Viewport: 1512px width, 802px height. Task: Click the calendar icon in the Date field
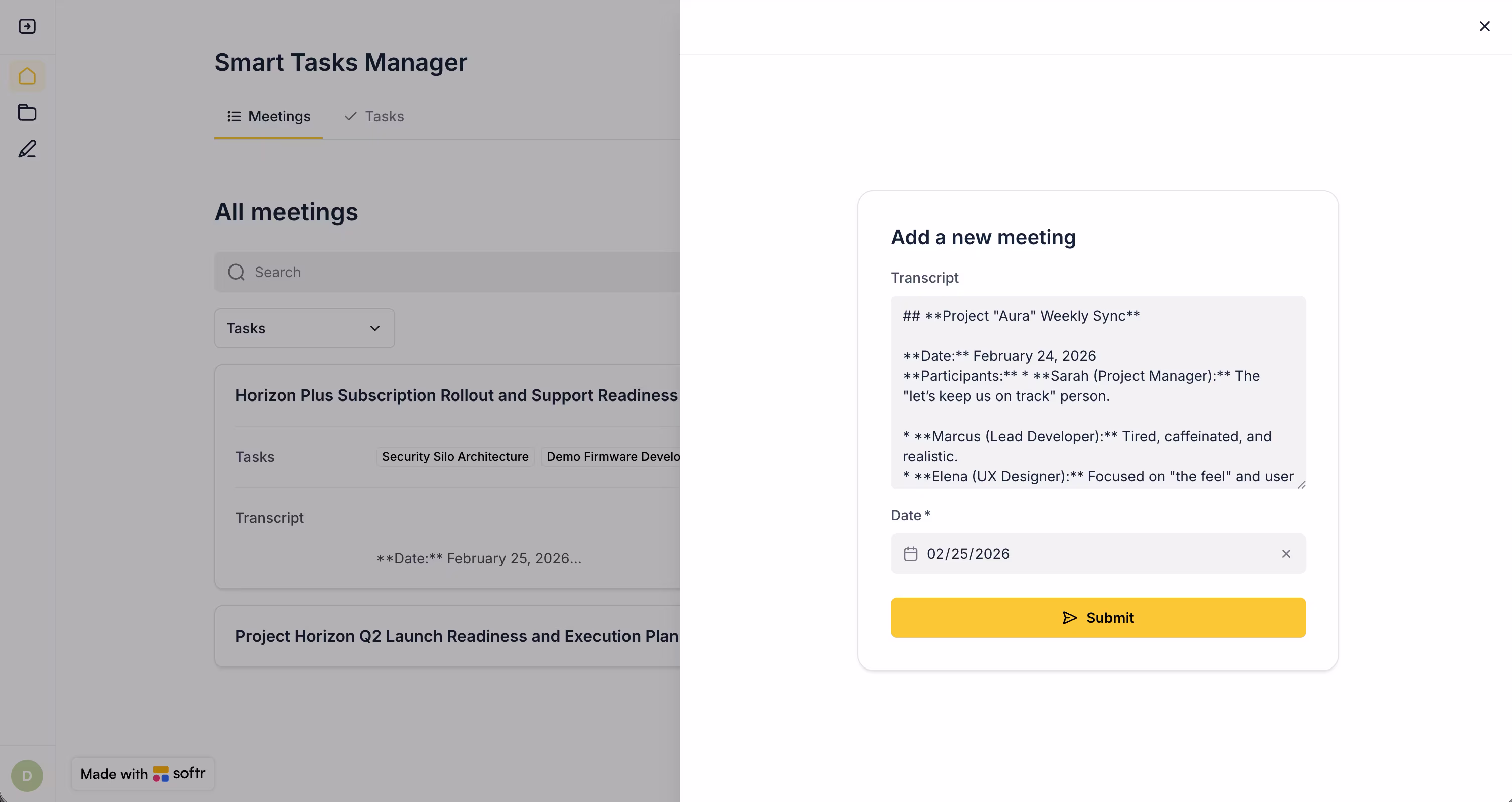(911, 553)
